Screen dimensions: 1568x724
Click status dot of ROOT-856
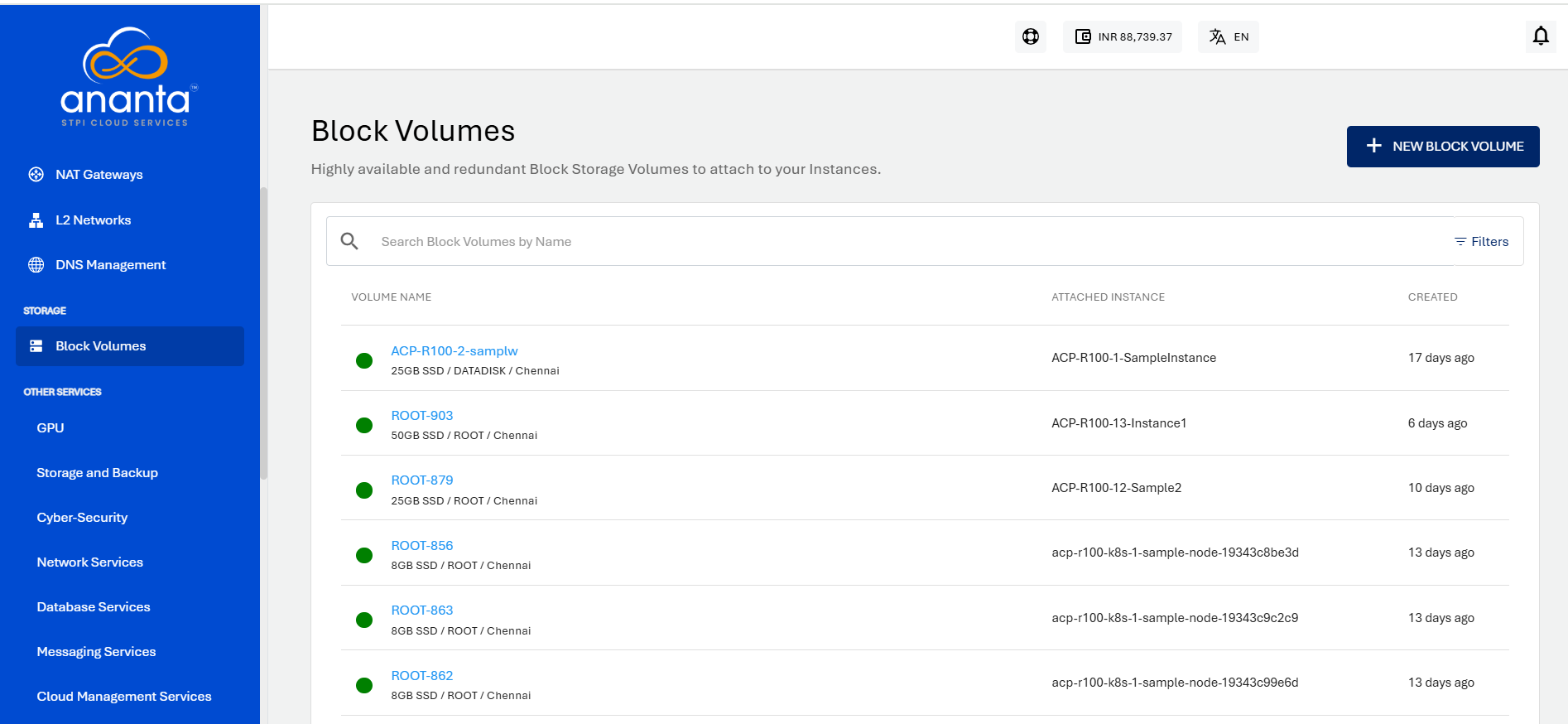364,555
